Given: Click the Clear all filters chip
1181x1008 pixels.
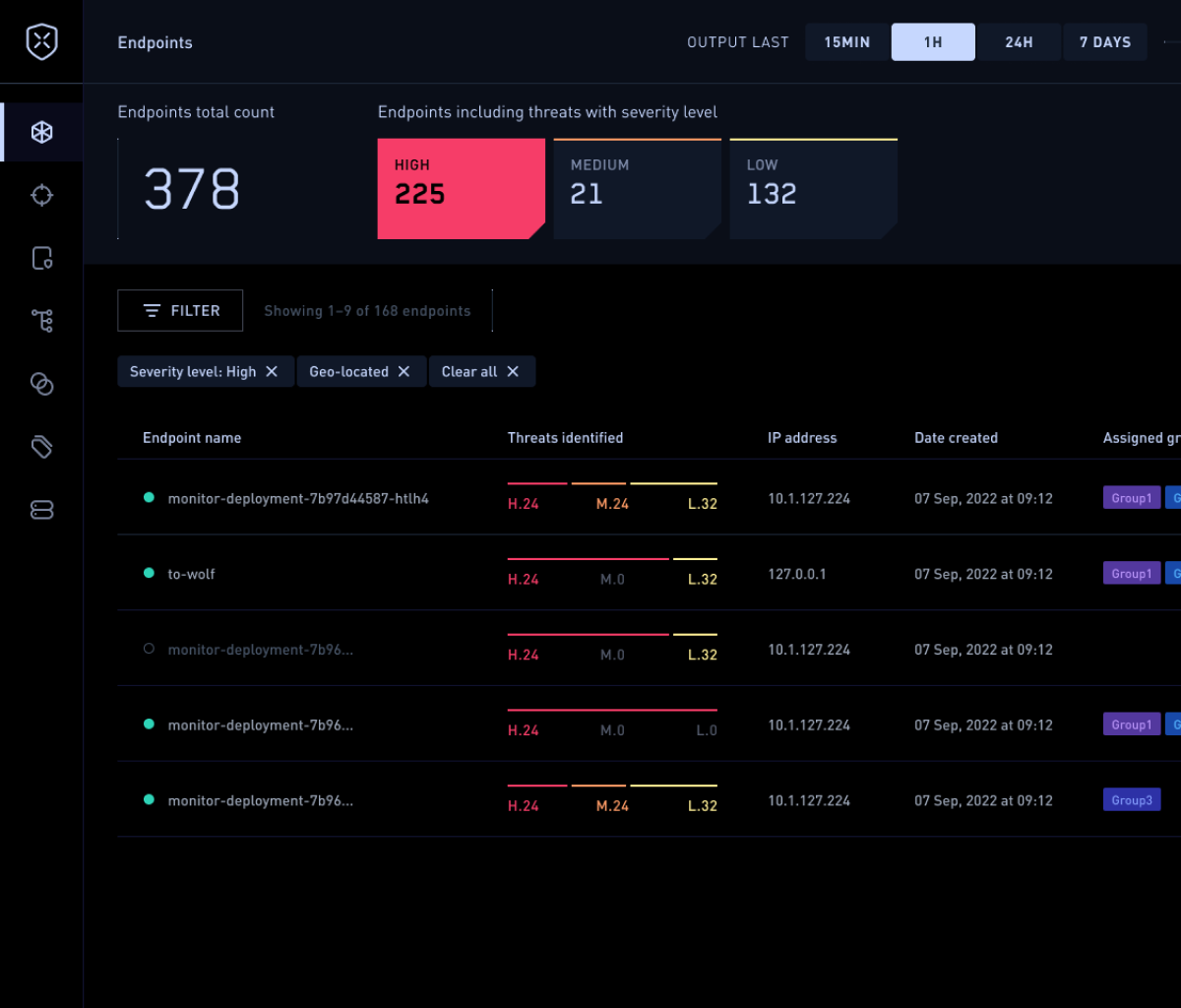Looking at the screenshot, I should point(481,372).
